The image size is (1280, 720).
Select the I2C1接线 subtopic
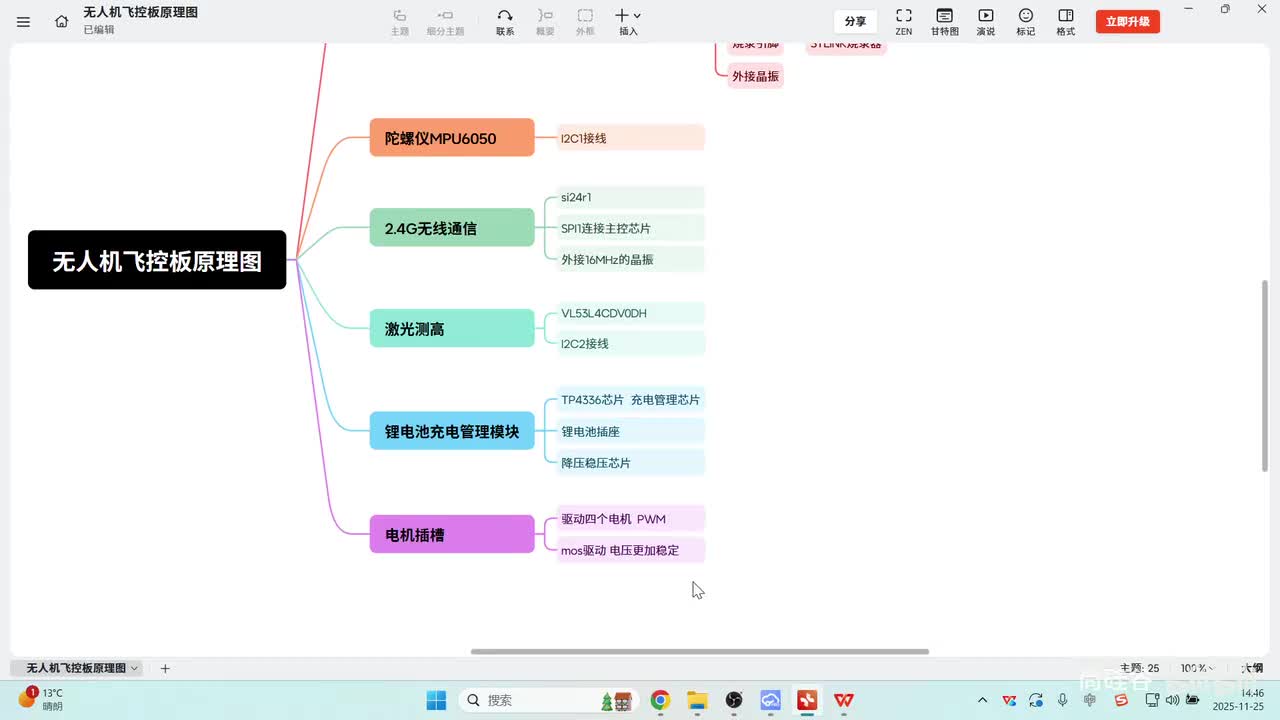click(631, 138)
